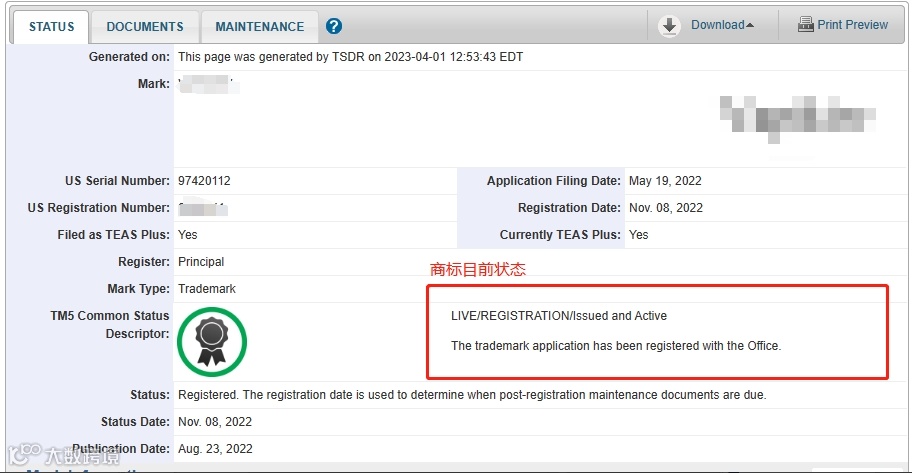
Task: Expand the Download dropdown menu
Action: coord(722,25)
